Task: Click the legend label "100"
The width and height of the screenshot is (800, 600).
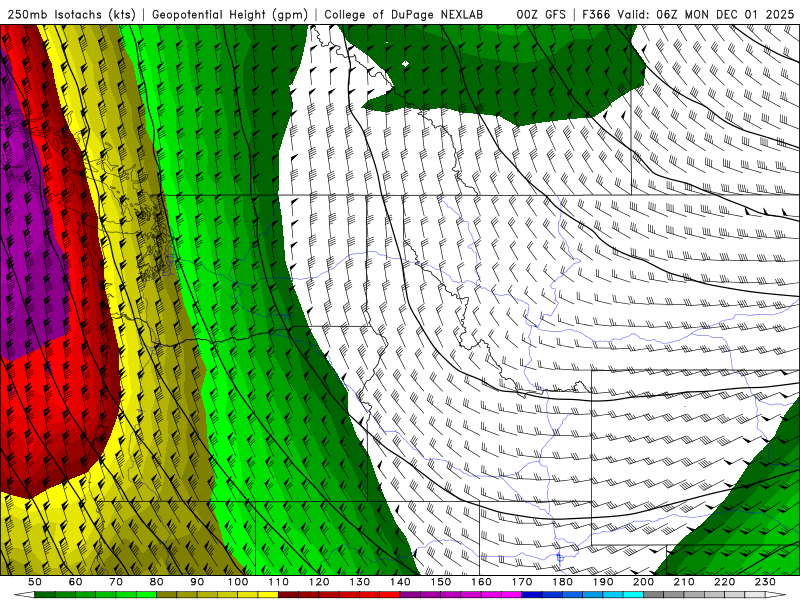Action: click(x=238, y=582)
